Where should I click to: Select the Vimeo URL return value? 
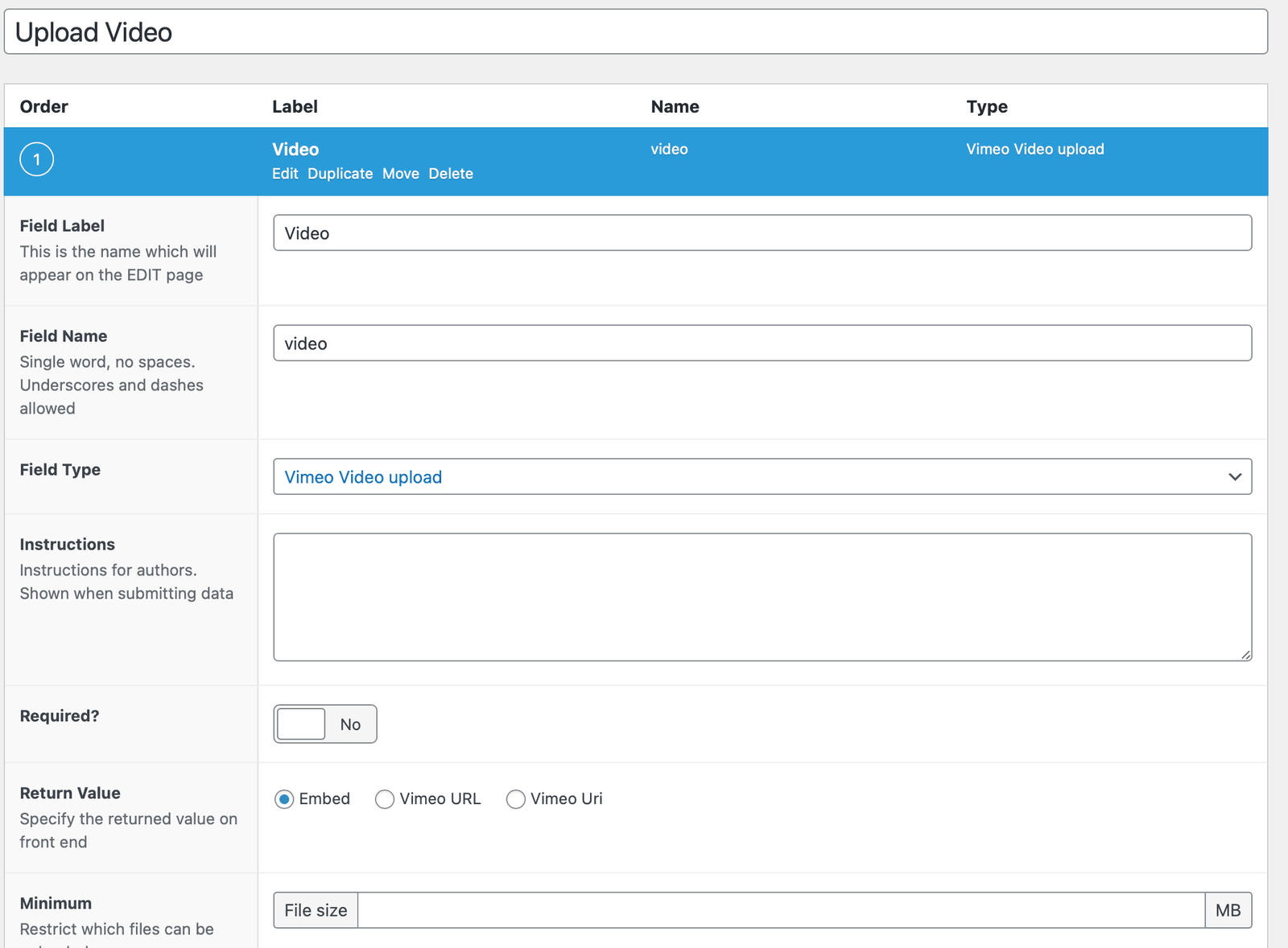(x=385, y=799)
